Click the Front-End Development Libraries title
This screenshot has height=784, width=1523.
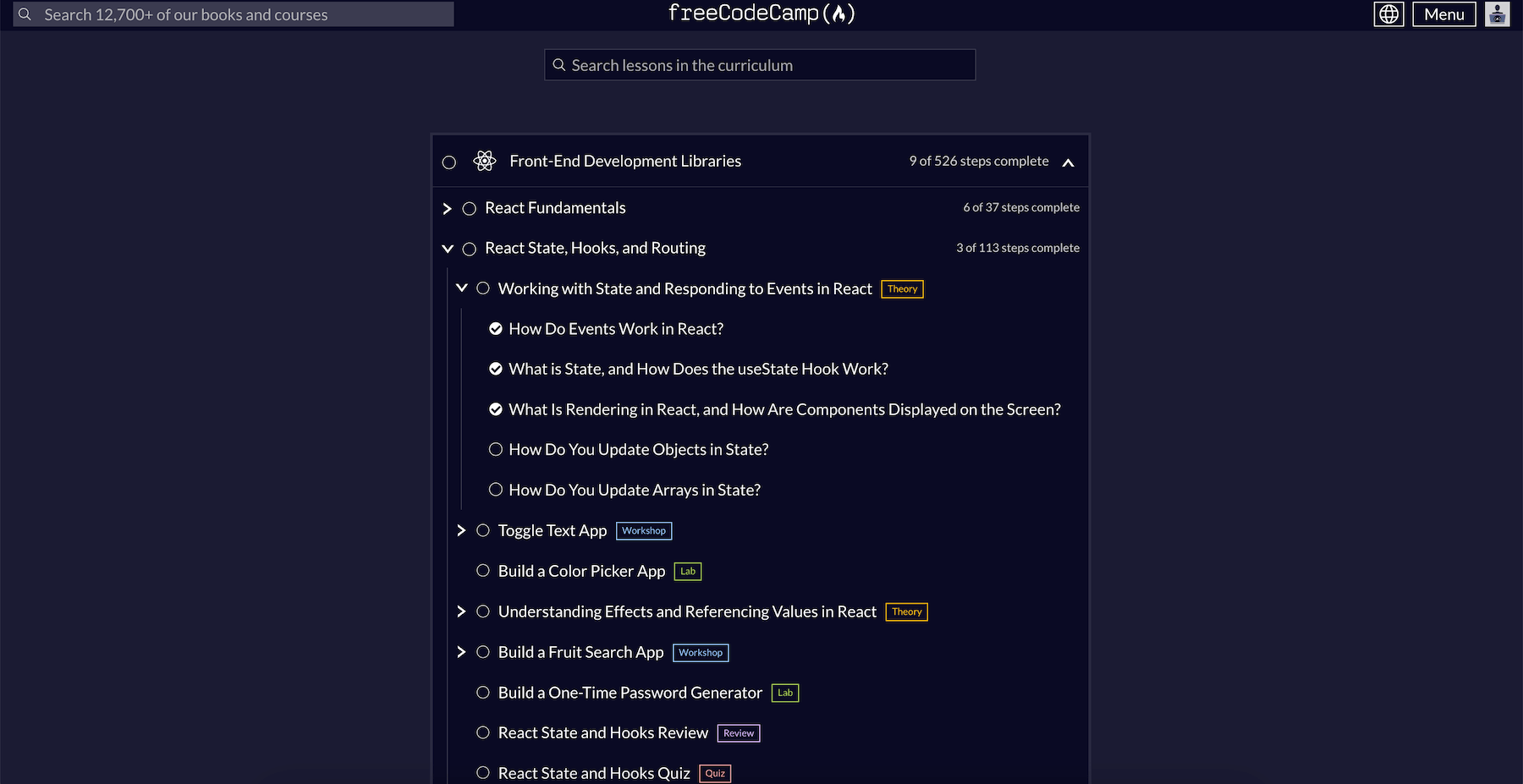[x=625, y=161]
